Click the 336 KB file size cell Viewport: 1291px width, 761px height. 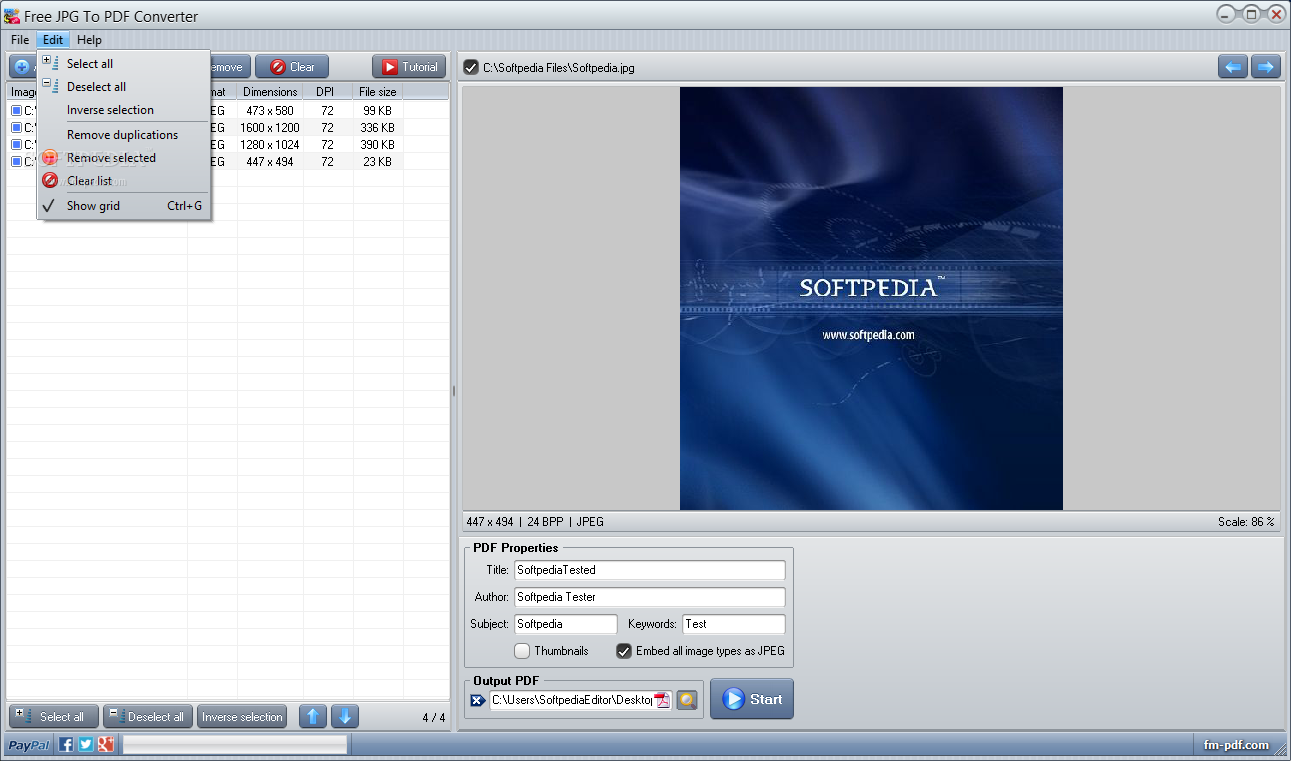click(x=378, y=128)
